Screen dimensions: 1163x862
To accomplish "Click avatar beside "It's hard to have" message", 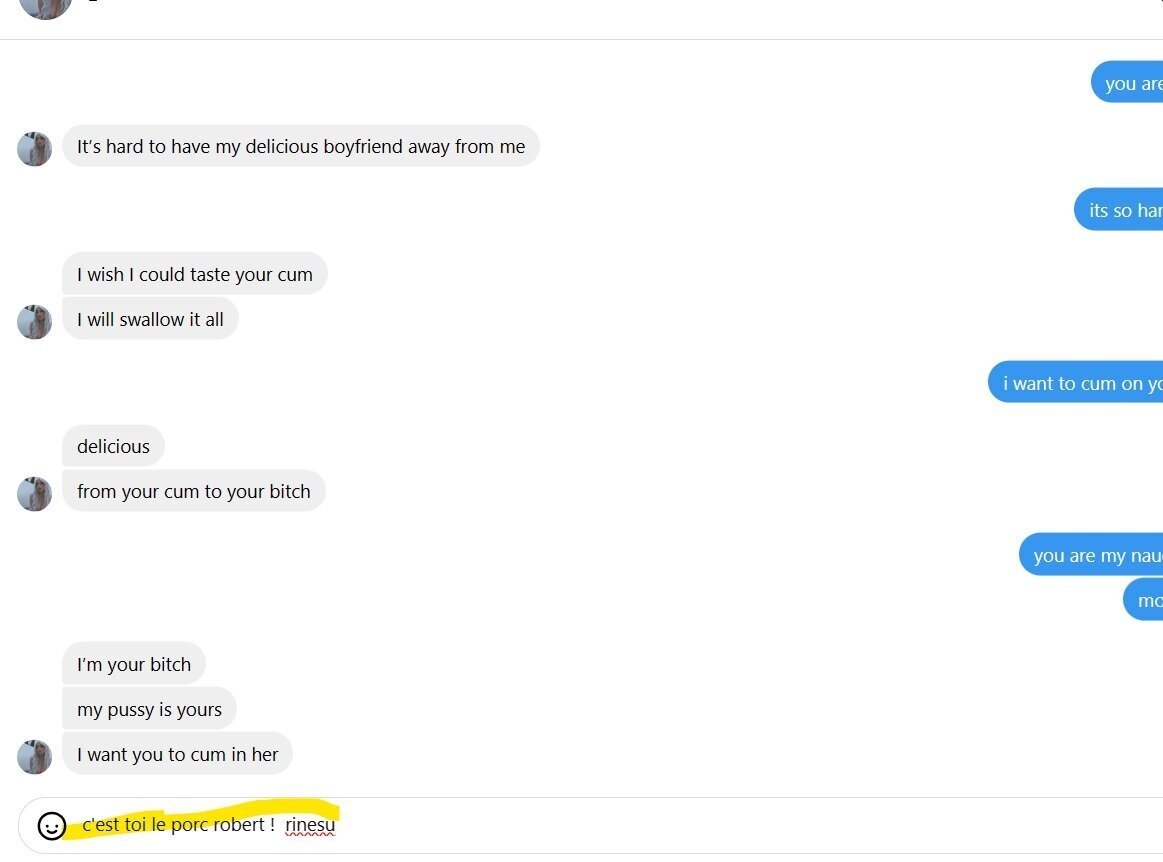I will (x=34, y=149).
